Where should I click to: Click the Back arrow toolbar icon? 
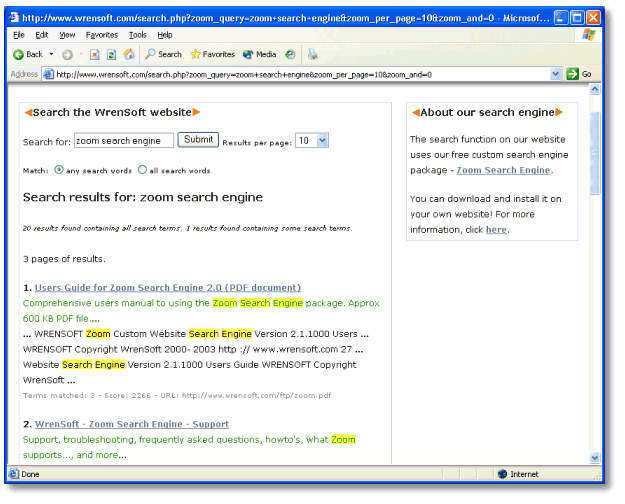[18, 55]
